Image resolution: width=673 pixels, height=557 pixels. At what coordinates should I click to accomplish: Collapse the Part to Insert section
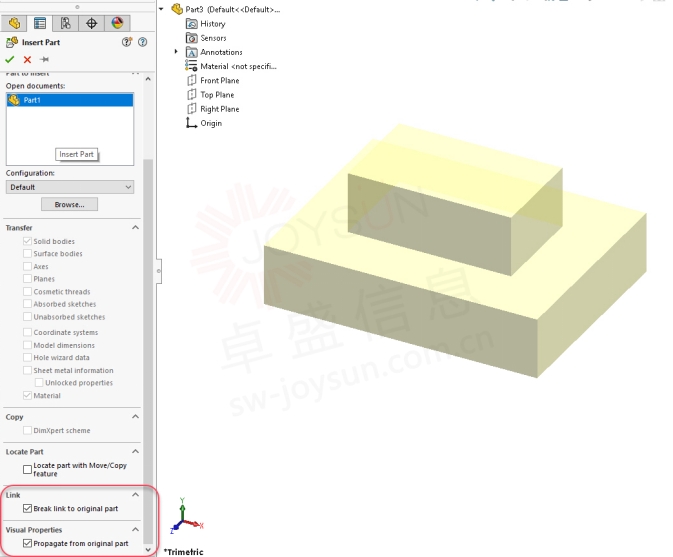click(135, 73)
